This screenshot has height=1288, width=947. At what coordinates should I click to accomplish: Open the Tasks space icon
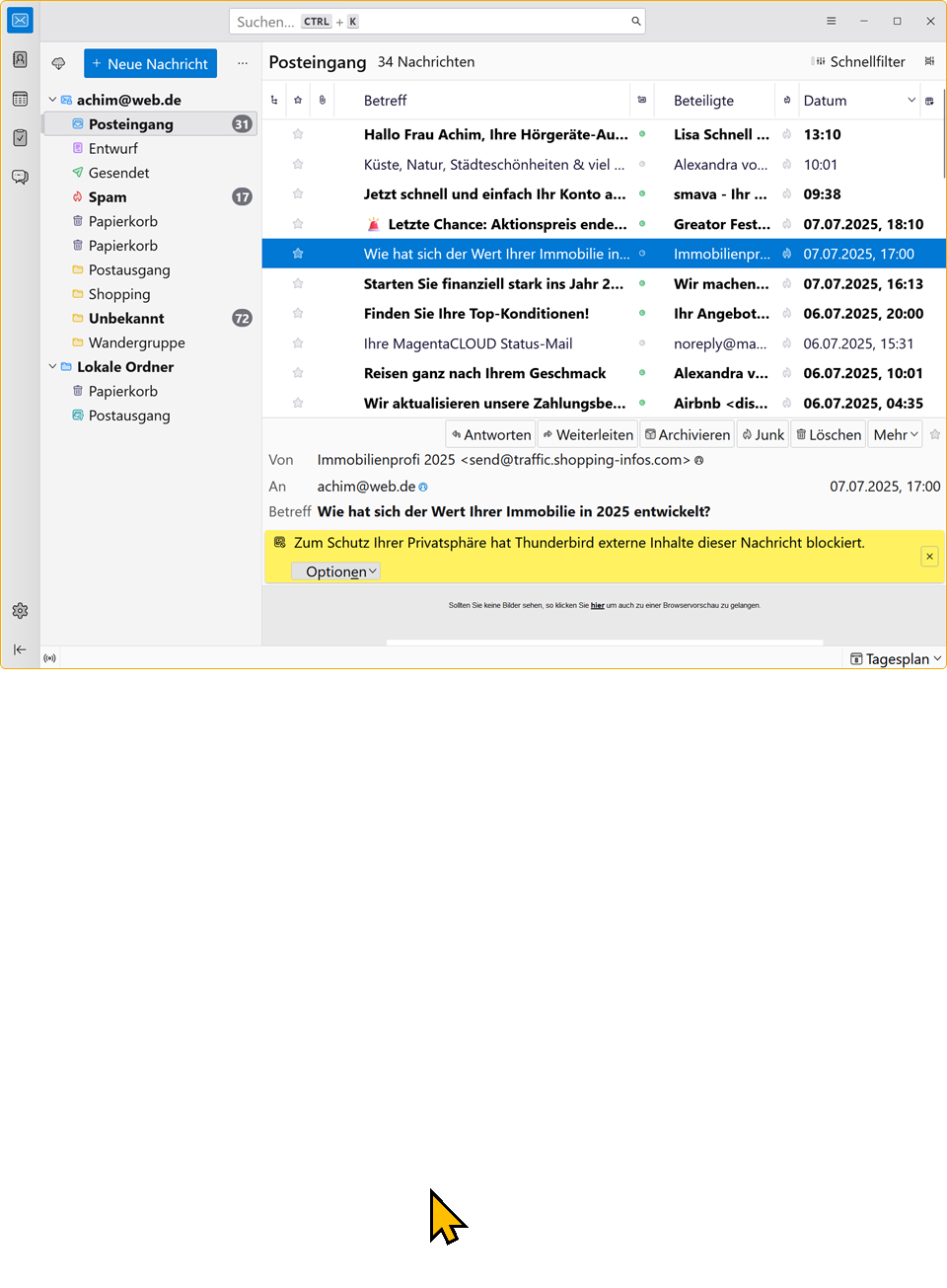(x=20, y=138)
